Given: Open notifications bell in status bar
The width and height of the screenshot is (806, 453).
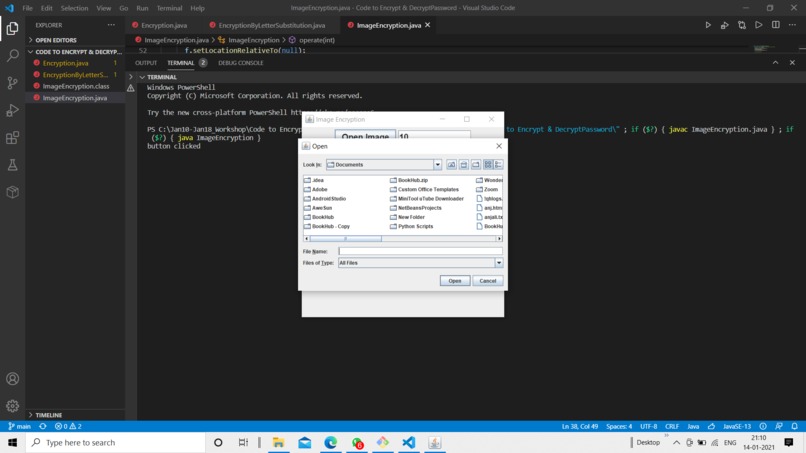Looking at the screenshot, I should 795,426.
